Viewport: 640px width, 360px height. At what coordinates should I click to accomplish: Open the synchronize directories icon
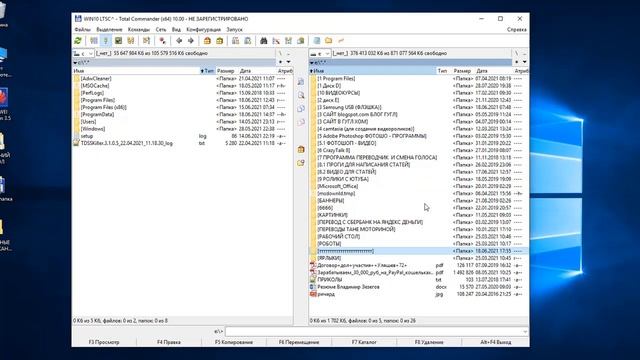tap(289, 41)
